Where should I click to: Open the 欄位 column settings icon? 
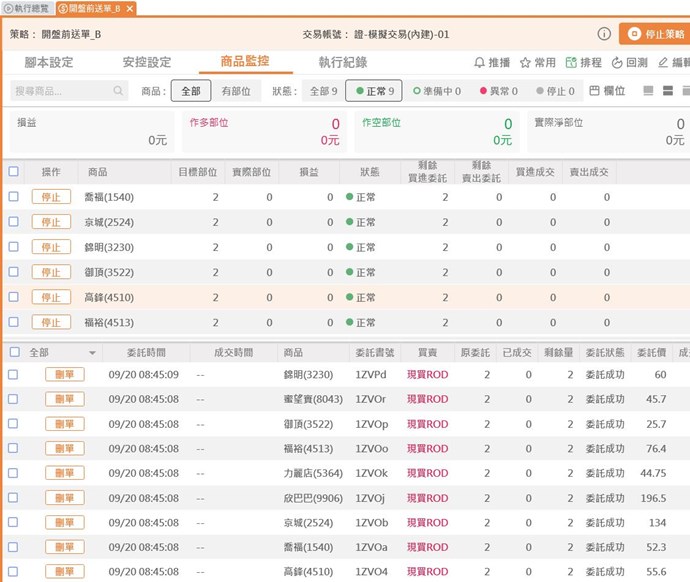pos(595,91)
